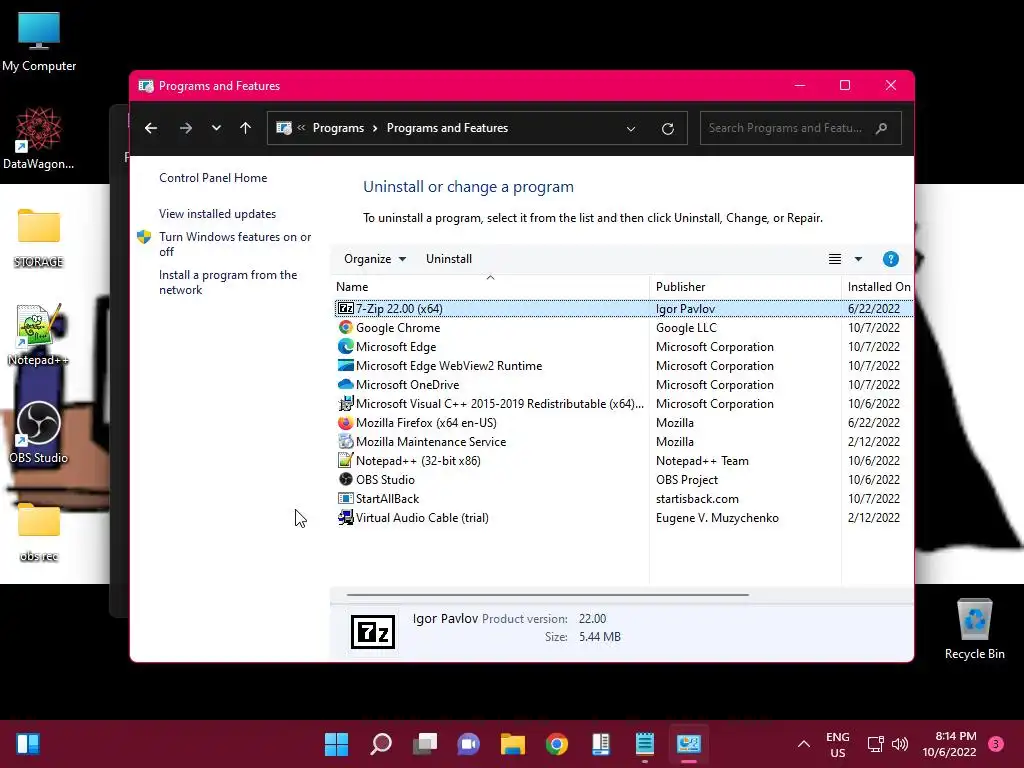
Task: Click the search magnifier icon
Action: [x=881, y=128]
